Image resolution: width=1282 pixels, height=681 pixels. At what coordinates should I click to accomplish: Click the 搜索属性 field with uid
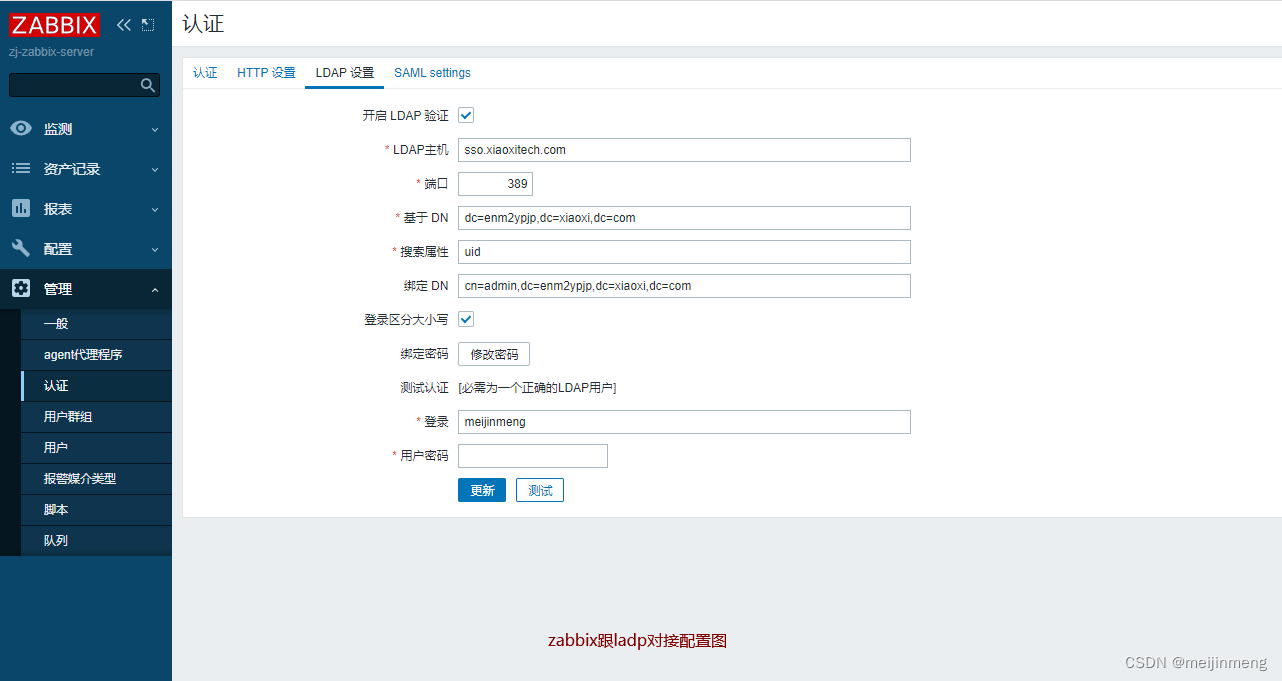coord(684,252)
